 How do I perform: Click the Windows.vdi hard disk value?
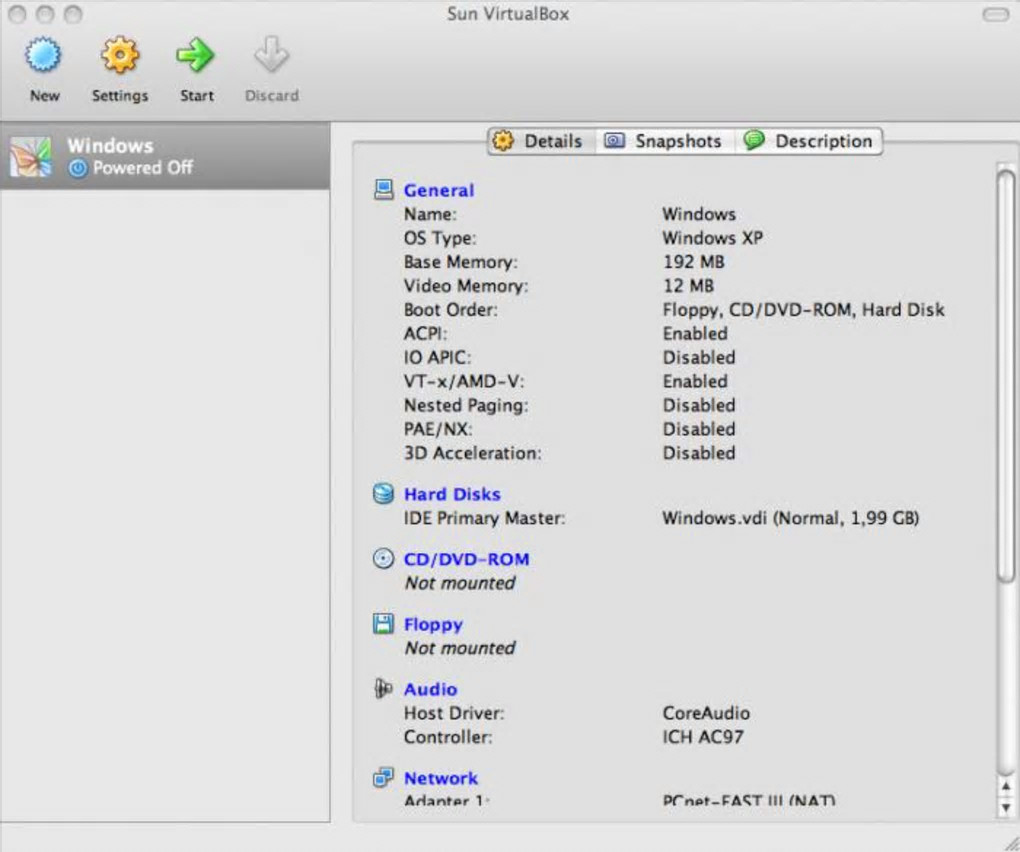pyautogui.click(x=790, y=518)
